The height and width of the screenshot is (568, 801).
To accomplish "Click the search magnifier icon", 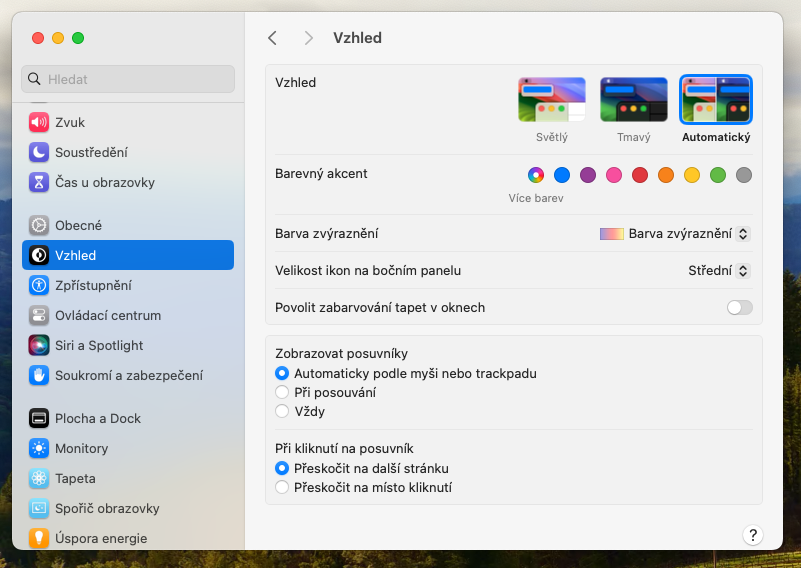I will click(34, 79).
